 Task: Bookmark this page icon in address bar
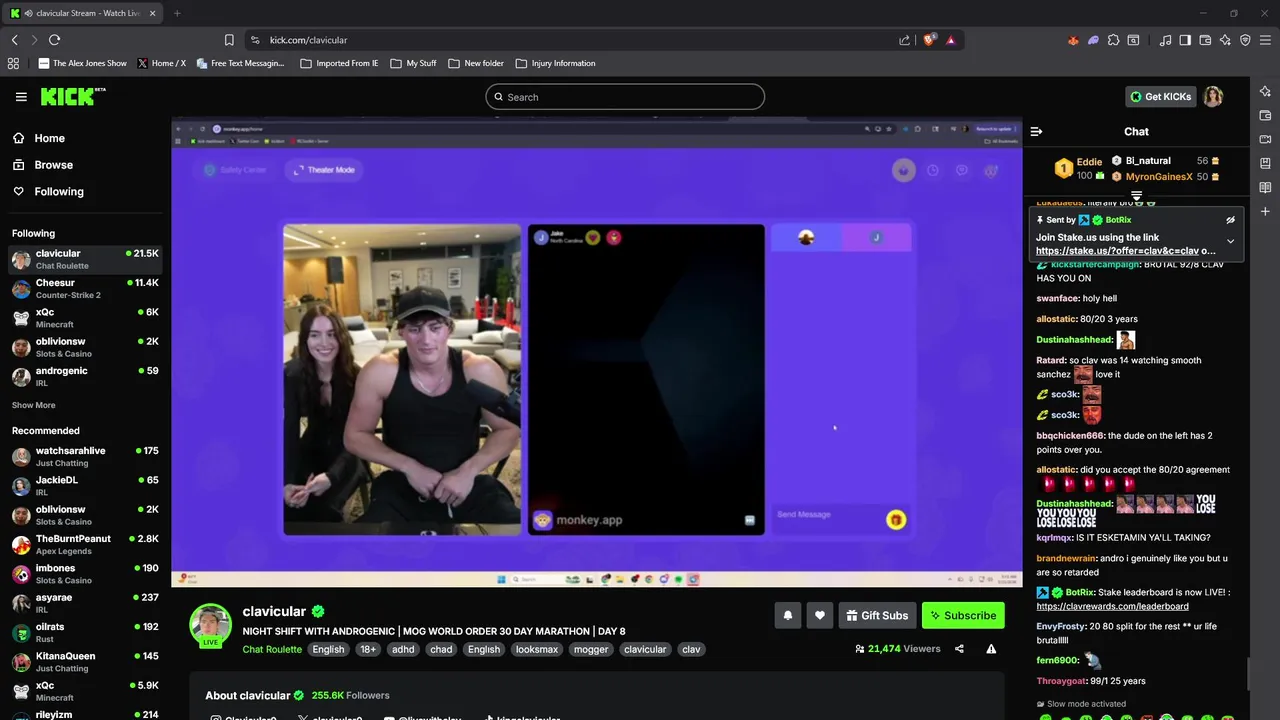tap(229, 40)
